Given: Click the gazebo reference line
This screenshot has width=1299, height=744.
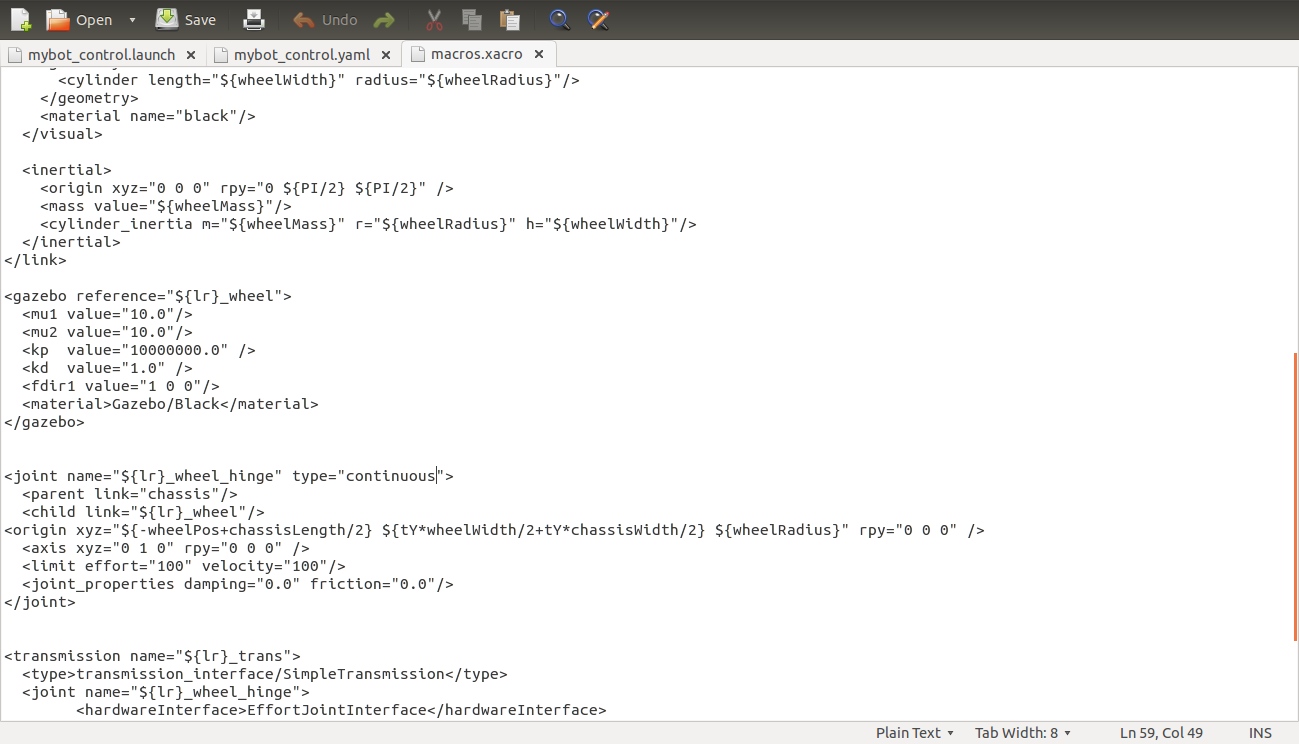Looking at the screenshot, I should (148, 296).
